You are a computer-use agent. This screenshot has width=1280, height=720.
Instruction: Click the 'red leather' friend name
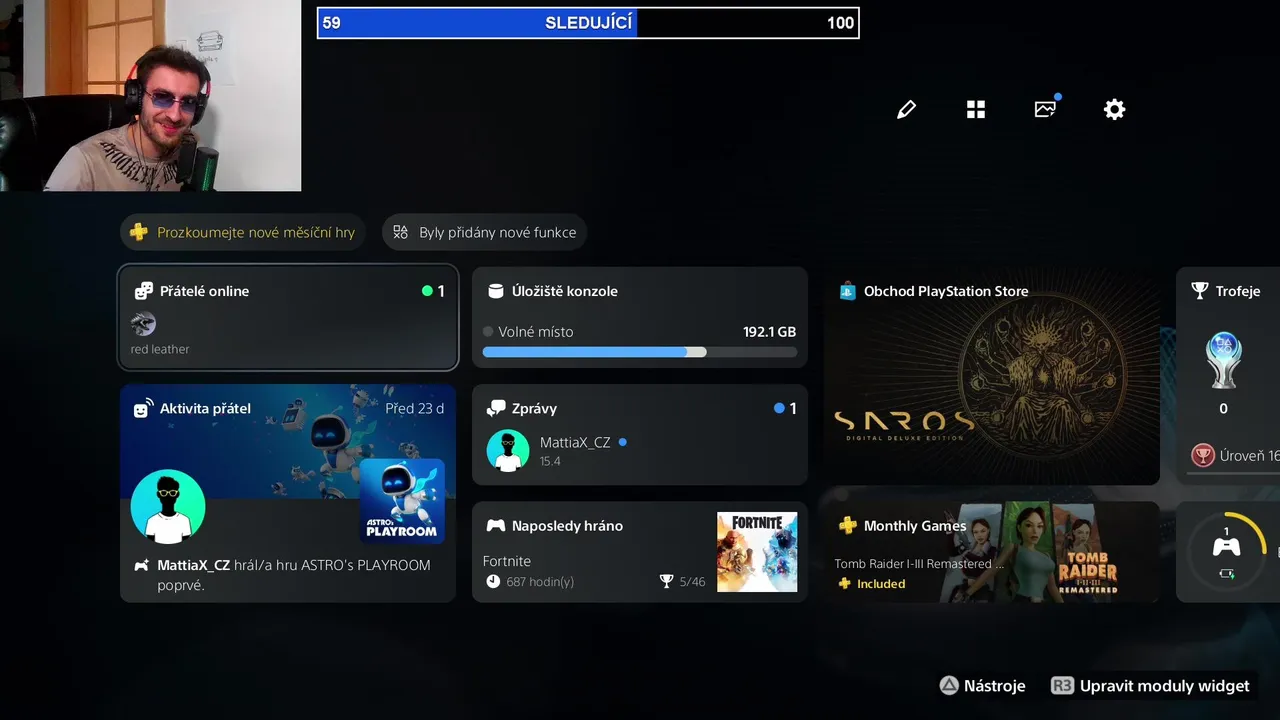[160, 349]
